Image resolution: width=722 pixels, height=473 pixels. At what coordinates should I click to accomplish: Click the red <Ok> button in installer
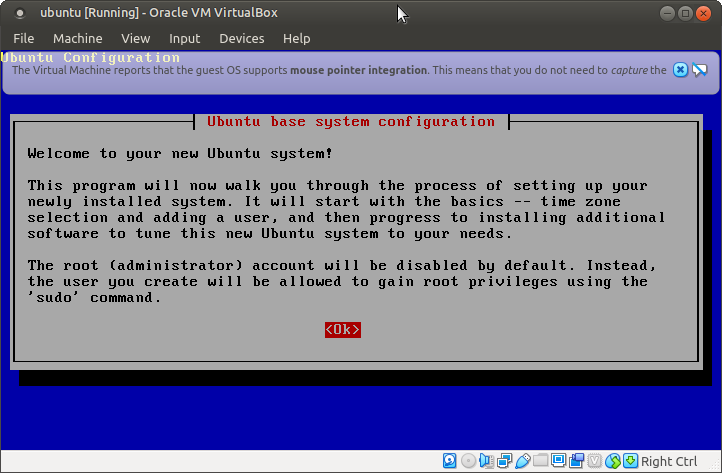(x=343, y=329)
